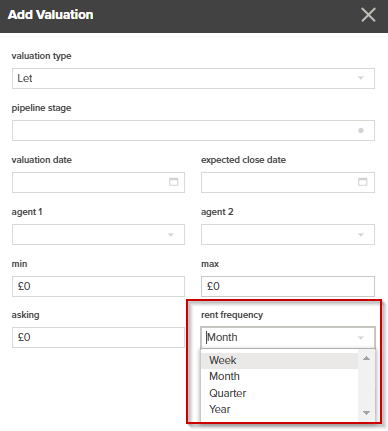388x431 pixels.
Task: Focus the asking price input field
Action: point(98,337)
